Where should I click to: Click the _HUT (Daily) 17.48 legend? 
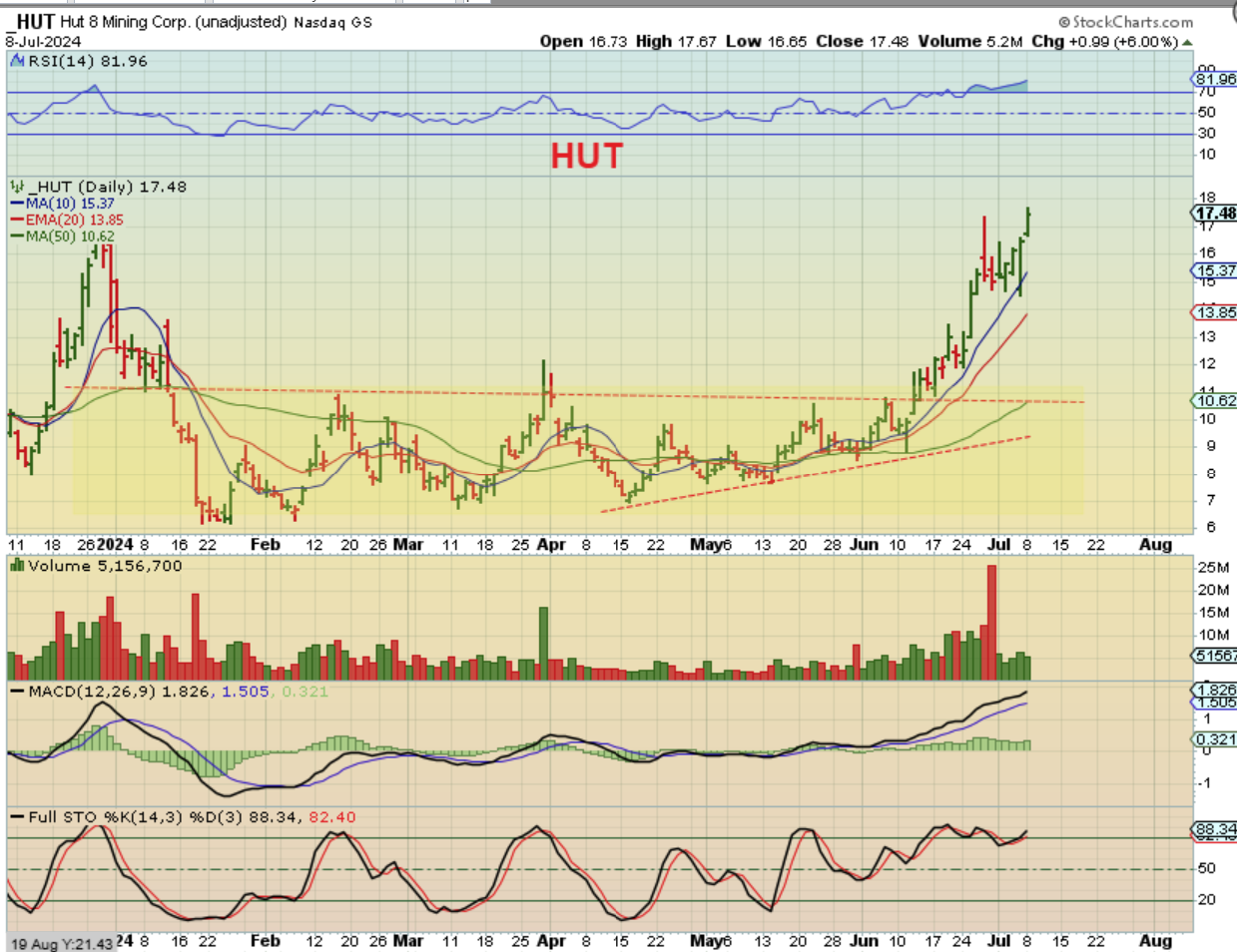107,187
